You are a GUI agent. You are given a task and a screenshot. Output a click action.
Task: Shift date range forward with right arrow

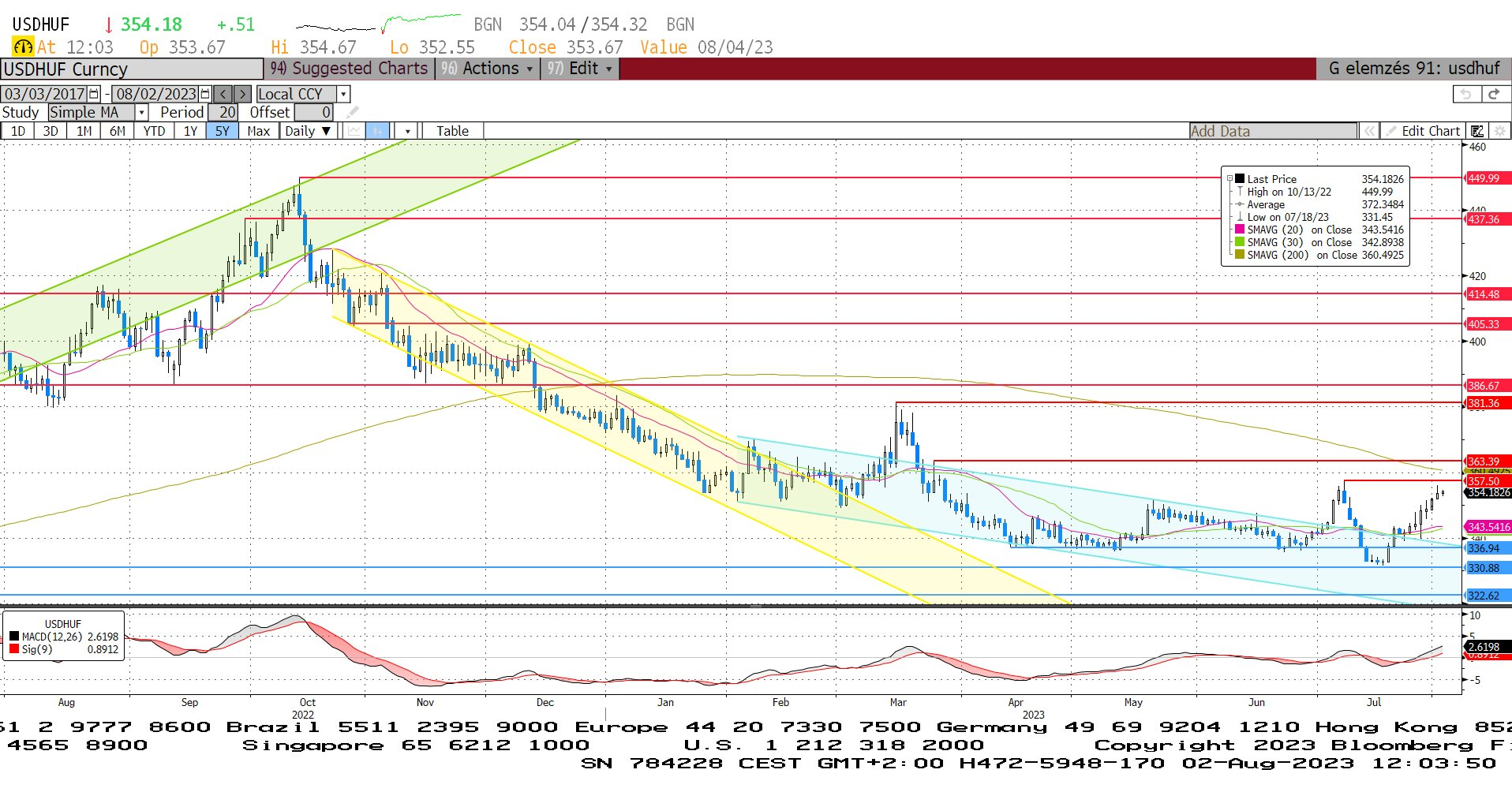pyautogui.click(x=243, y=94)
